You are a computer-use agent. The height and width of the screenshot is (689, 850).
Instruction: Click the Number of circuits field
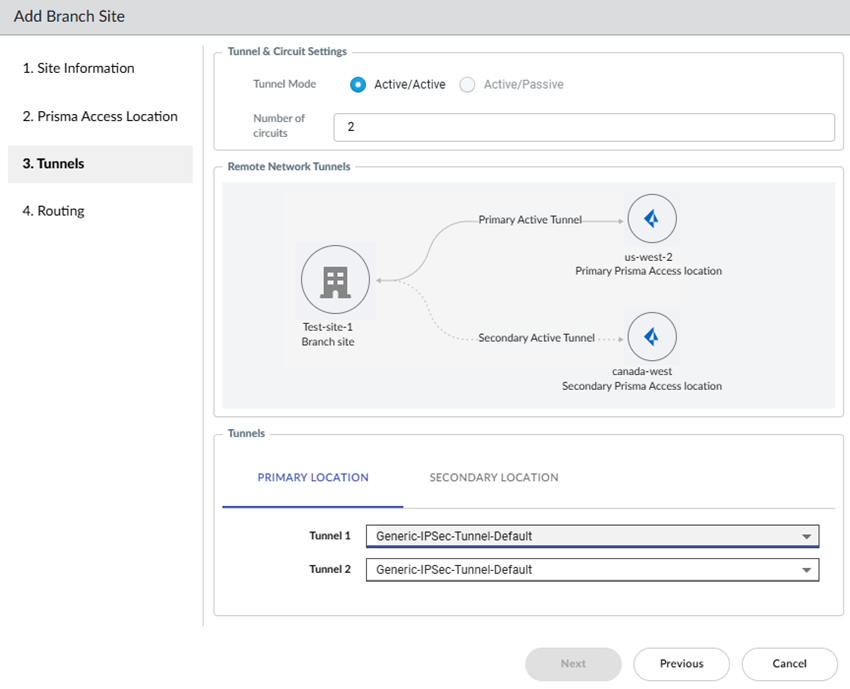click(584, 127)
